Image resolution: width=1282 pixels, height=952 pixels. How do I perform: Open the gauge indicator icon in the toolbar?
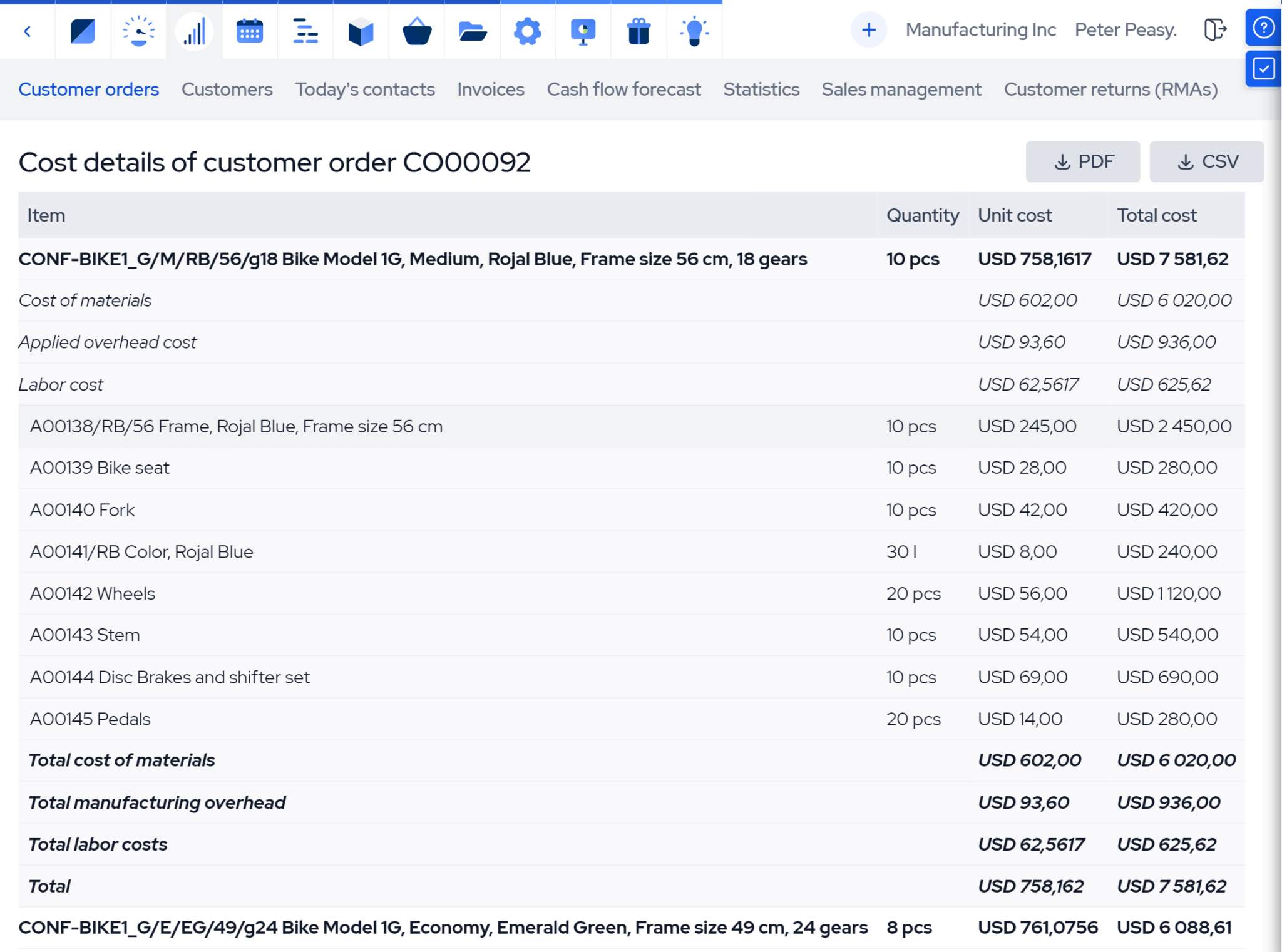click(138, 30)
